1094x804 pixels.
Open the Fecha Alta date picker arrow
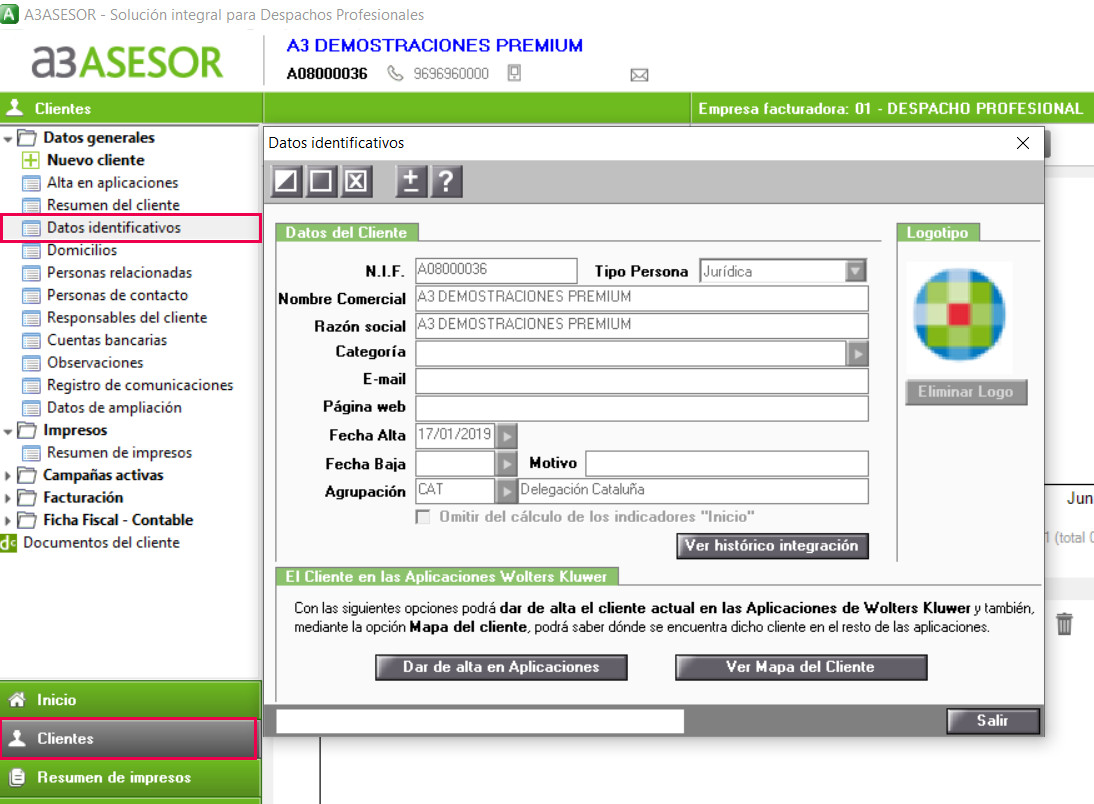pos(507,436)
